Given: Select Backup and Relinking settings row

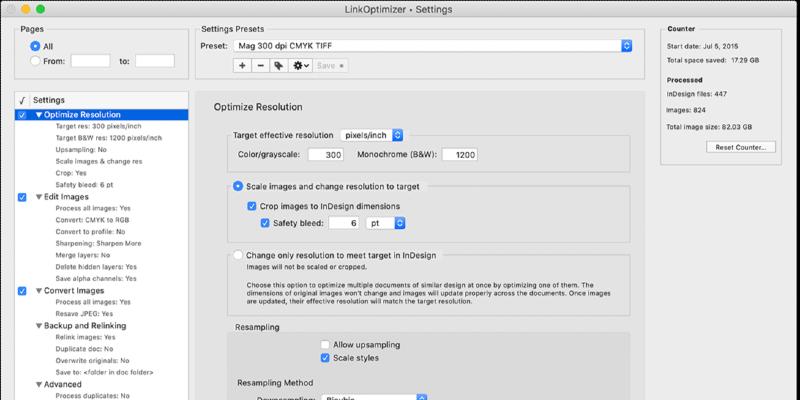Looking at the screenshot, I should (102, 326).
